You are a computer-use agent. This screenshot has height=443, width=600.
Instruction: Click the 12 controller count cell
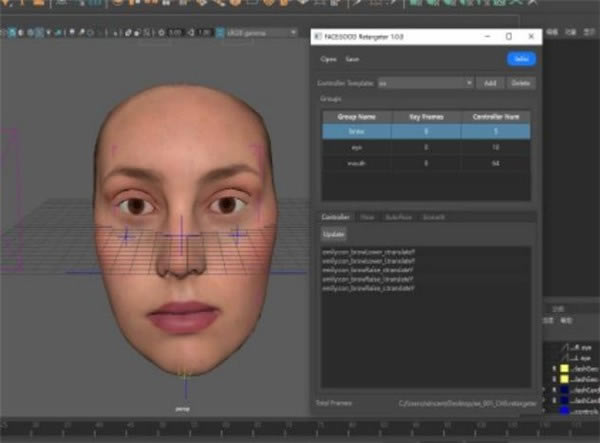tap(496, 147)
